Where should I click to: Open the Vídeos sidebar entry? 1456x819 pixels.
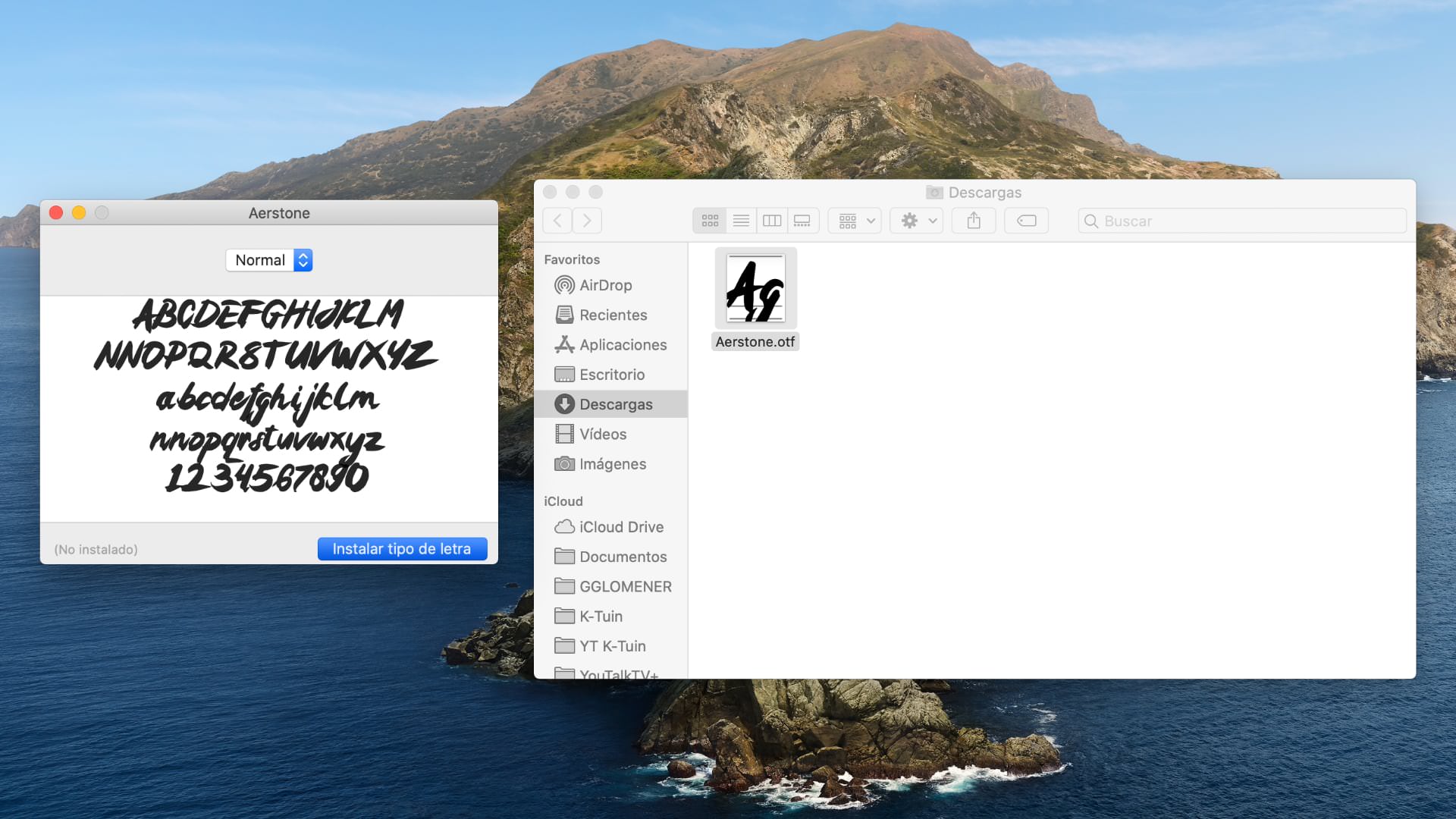[x=603, y=434]
